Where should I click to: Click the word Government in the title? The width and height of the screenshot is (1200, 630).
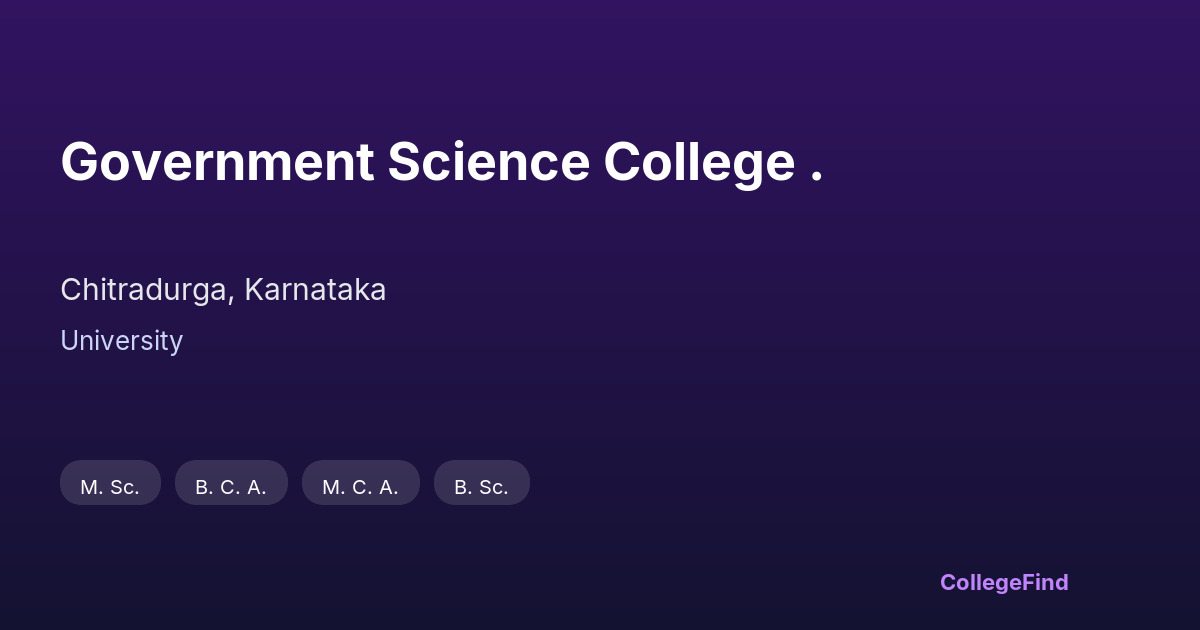click(x=217, y=162)
